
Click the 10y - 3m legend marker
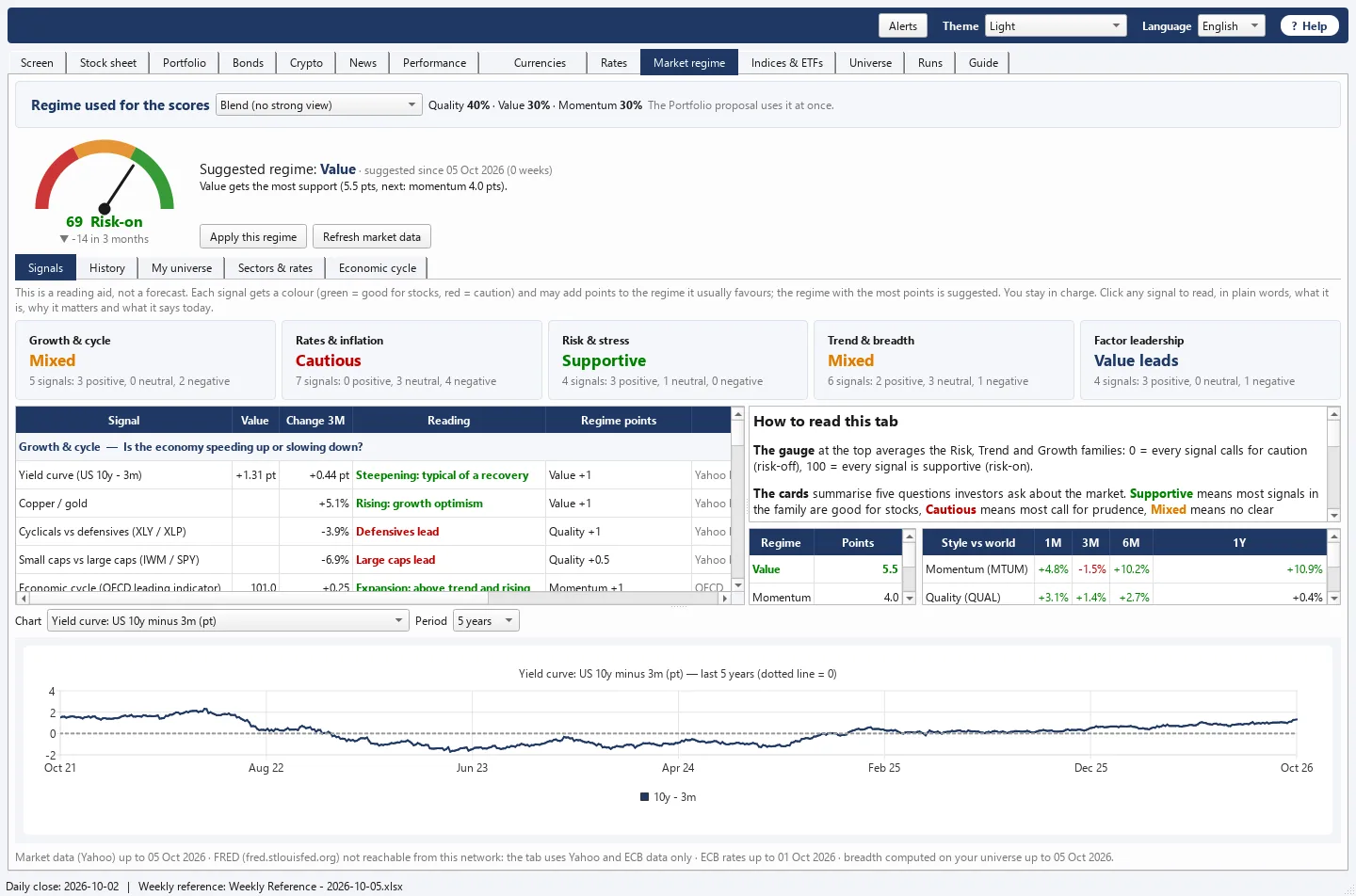(x=645, y=797)
